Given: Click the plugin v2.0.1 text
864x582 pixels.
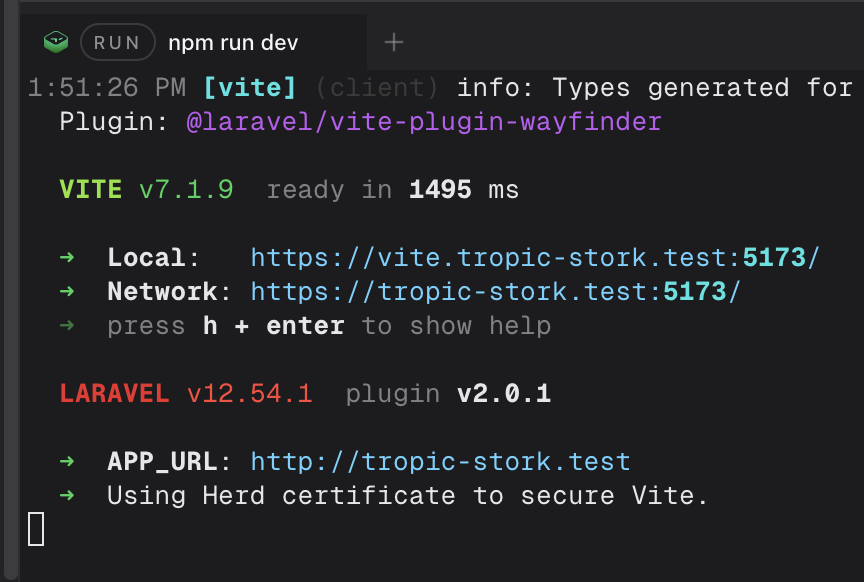Looking at the screenshot, I should pos(448,394).
